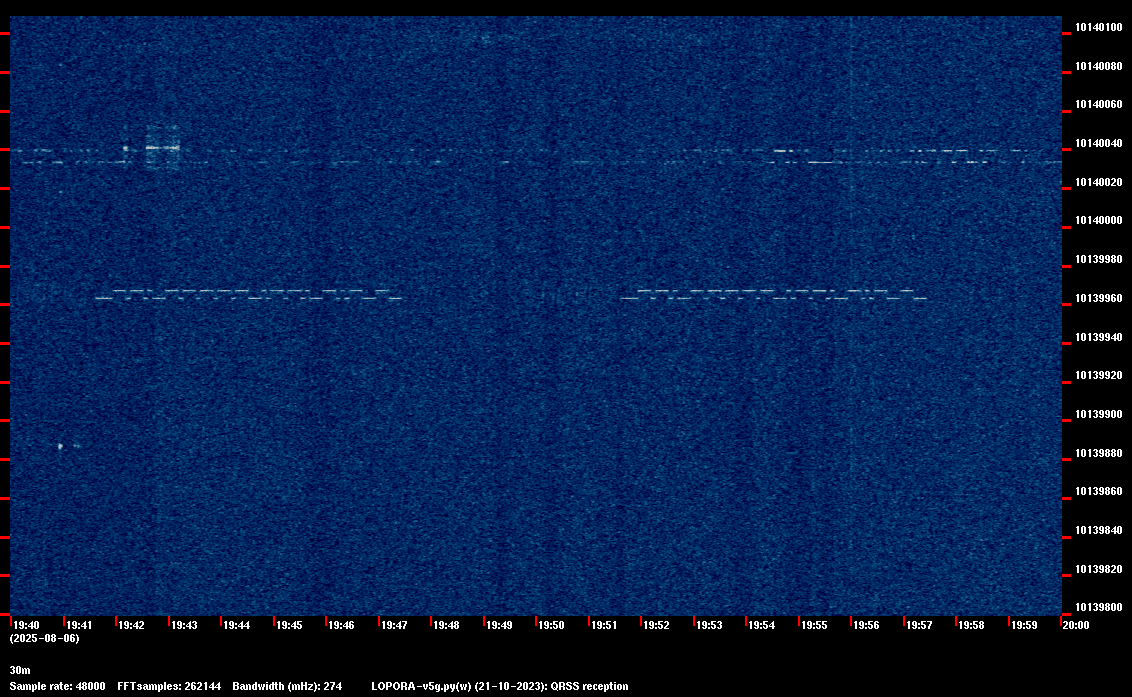
Task: Click the 19:44 time label
Action: coord(237,625)
